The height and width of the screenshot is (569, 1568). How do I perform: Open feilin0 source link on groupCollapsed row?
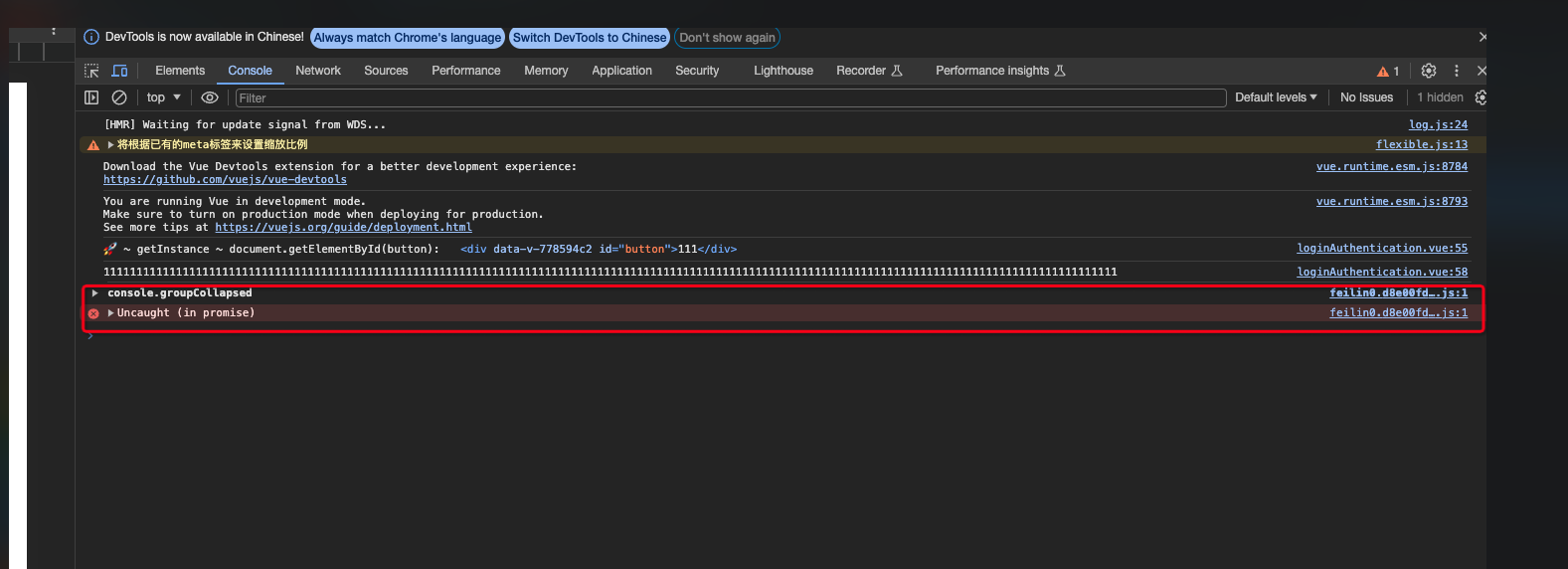1398,292
